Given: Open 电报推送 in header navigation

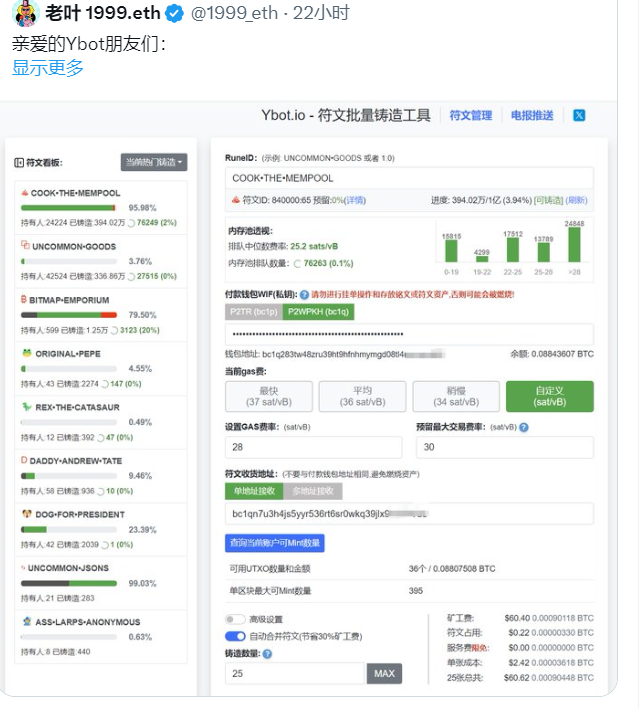Looking at the screenshot, I should pos(532,116).
